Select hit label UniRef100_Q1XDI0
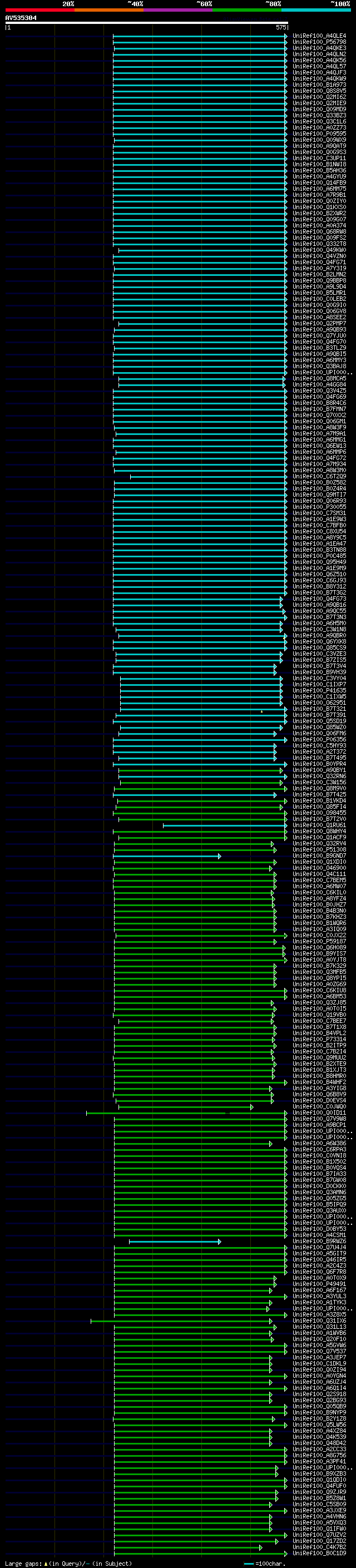 [319, 862]
